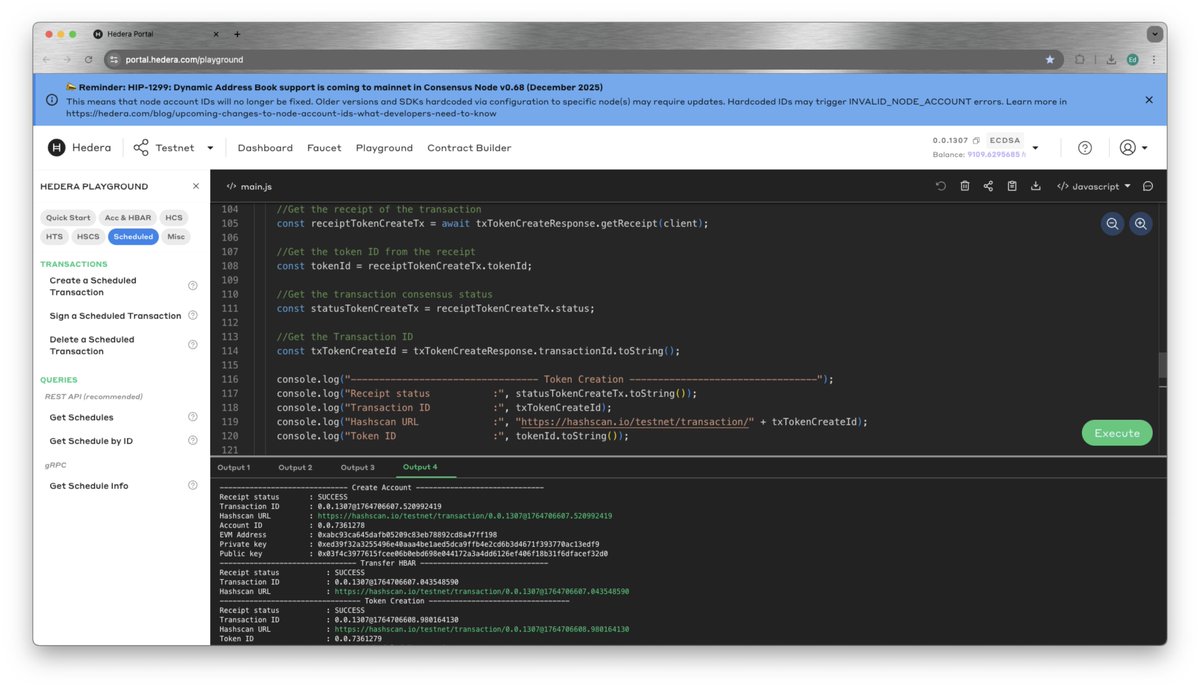The height and width of the screenshot is (689, 1200).
Task: Click the code editor vertical scrollbar thumb
Action: click(1162, 366)
